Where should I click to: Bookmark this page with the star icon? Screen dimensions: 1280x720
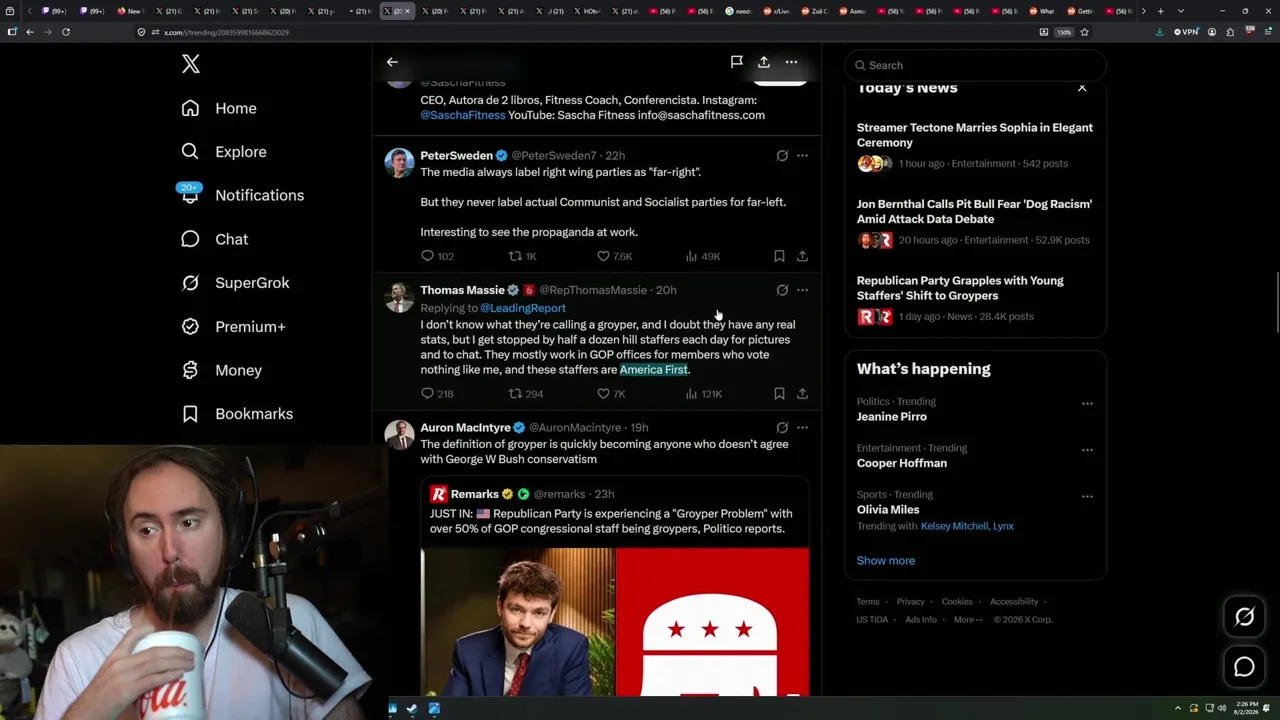(1084, 32)
